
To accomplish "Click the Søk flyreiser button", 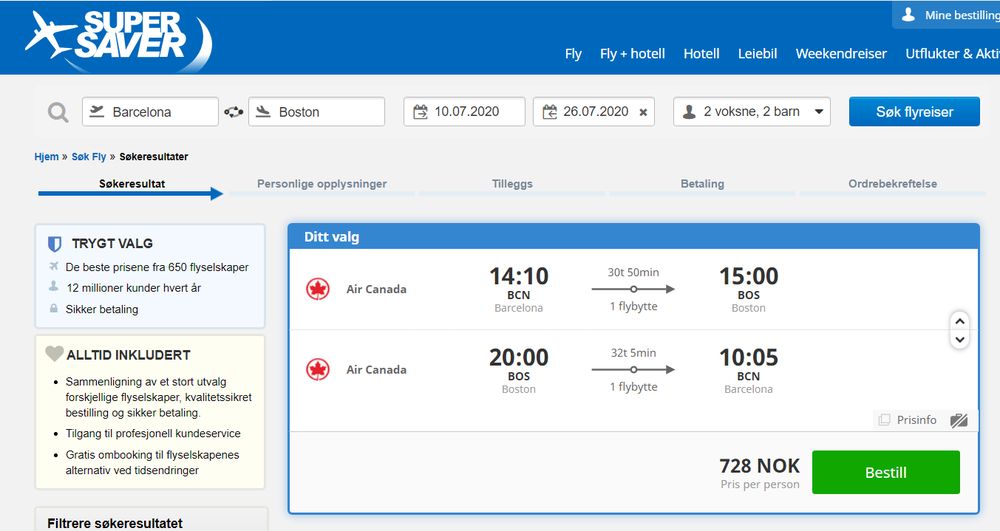I will click(914, 112).
